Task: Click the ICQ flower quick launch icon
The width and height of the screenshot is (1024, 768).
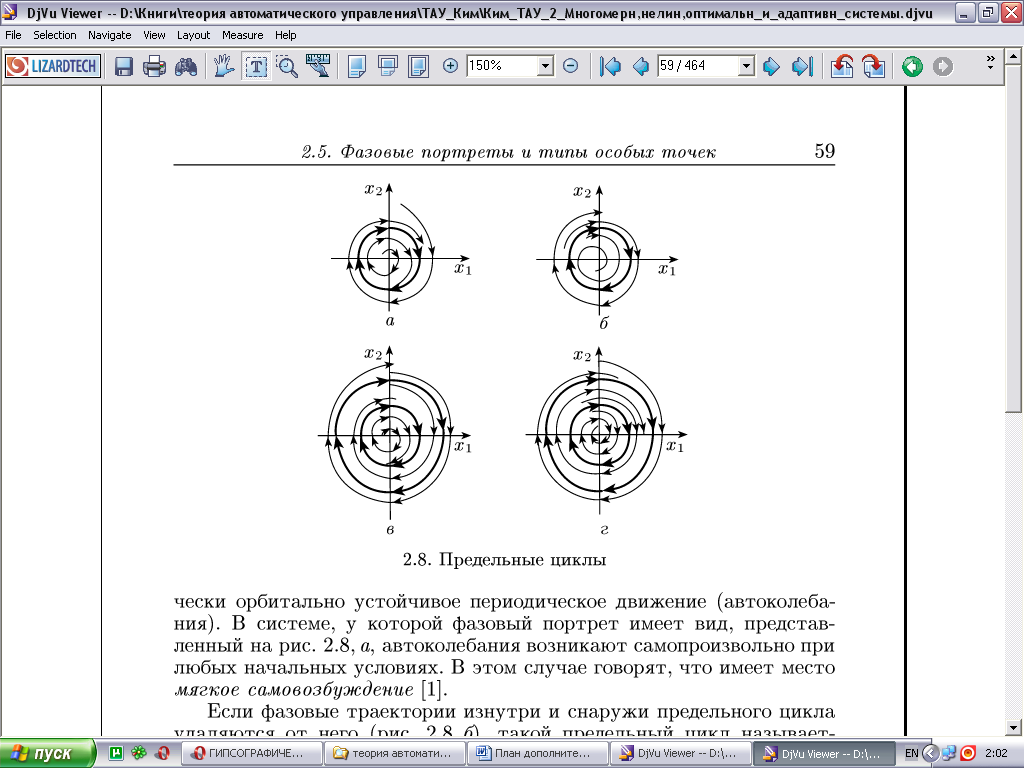Action: click(x=139, y=753)
